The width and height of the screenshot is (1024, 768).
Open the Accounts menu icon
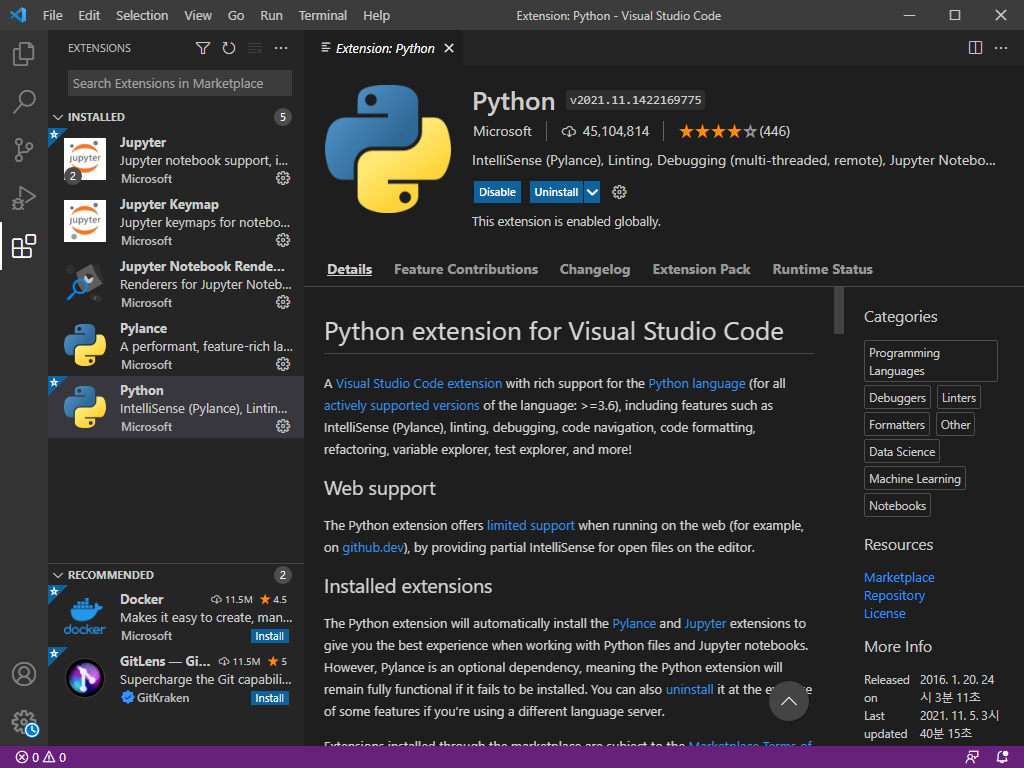point(24,674)
